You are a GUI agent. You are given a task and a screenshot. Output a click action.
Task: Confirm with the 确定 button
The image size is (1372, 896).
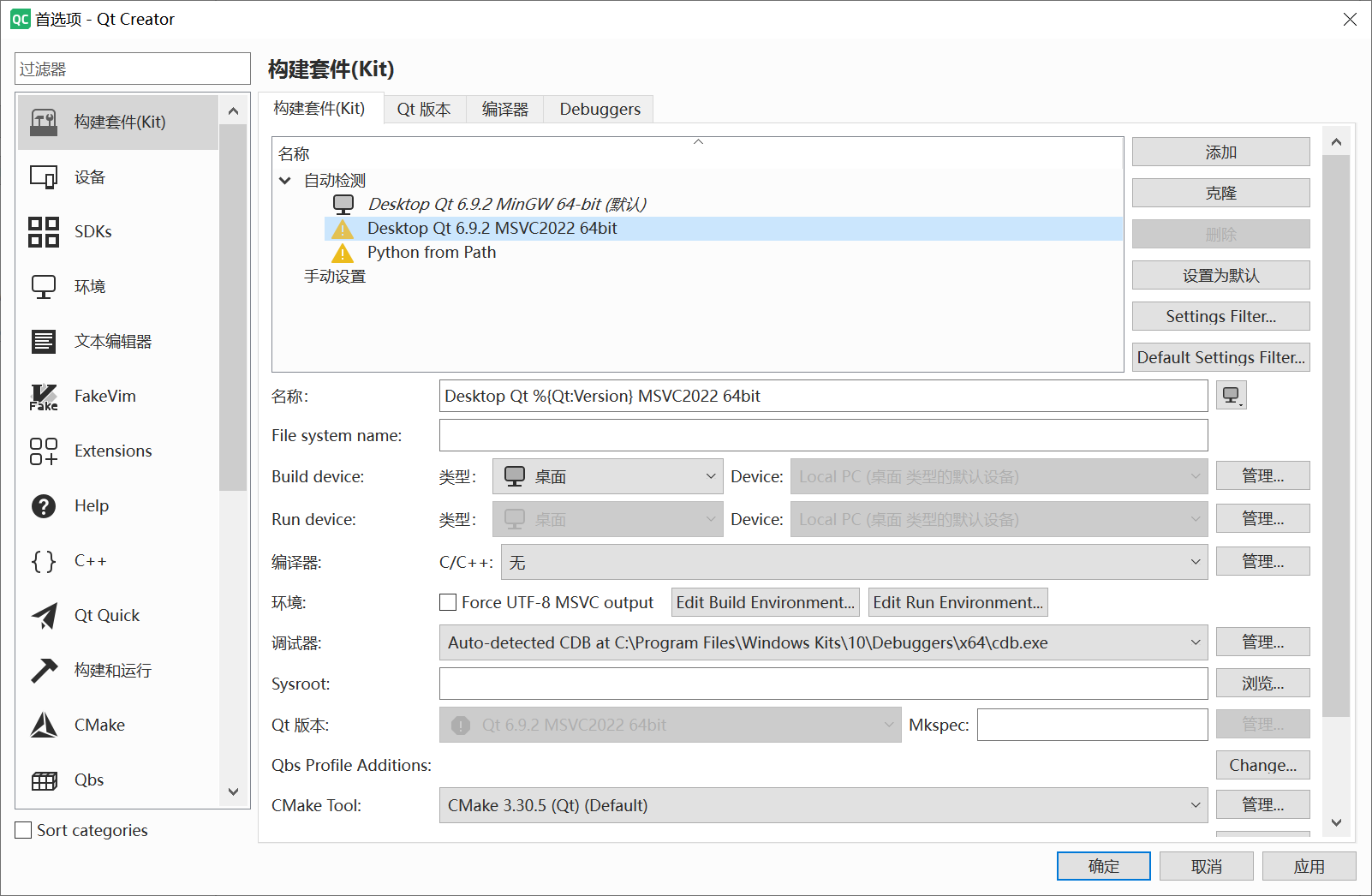1104,866
